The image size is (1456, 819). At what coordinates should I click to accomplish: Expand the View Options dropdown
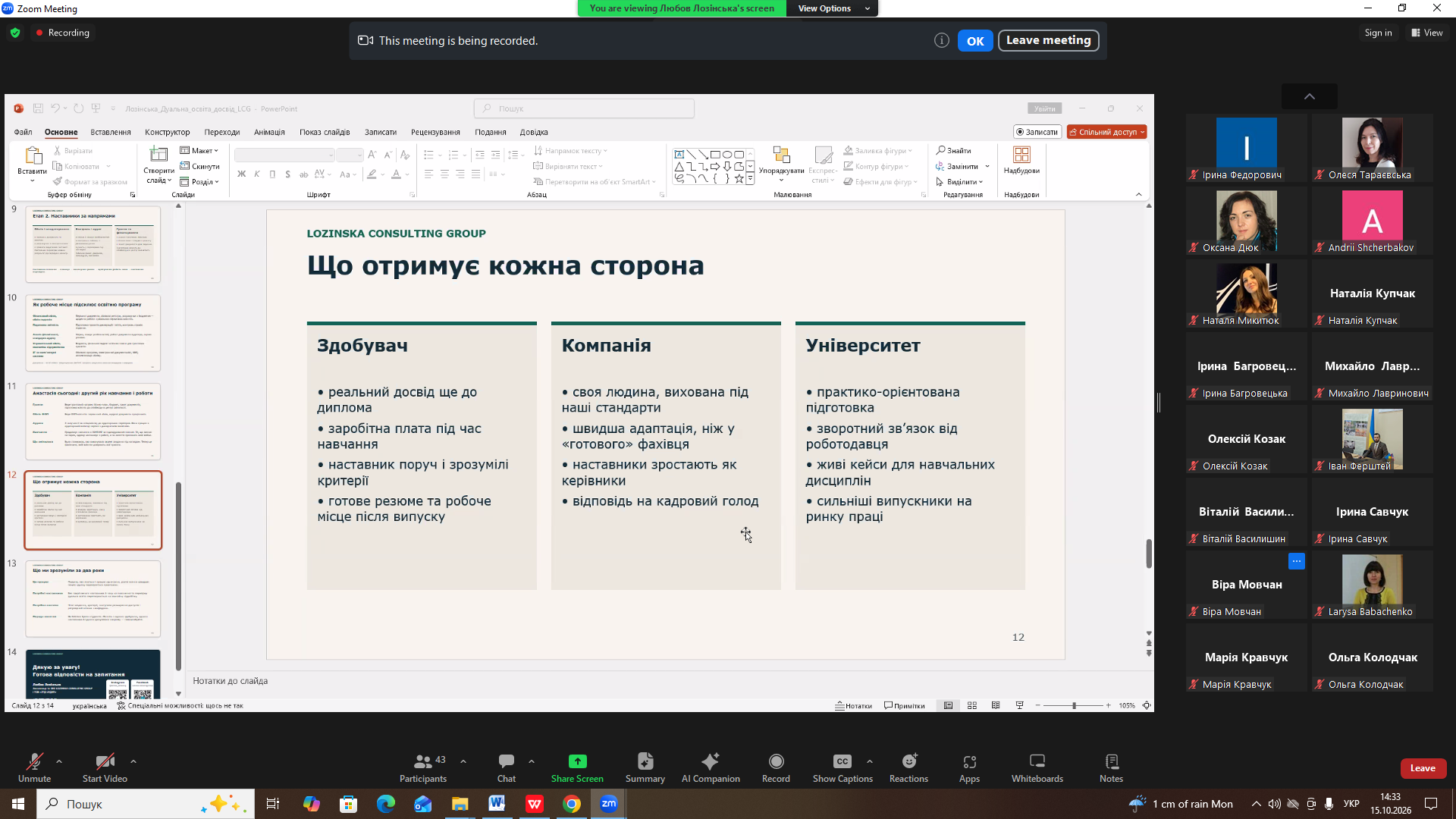(833, 8)
